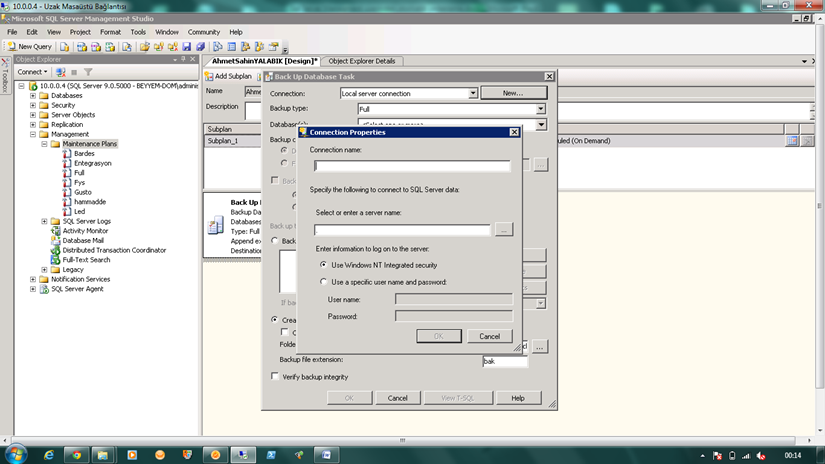Click the Help button in backup dialog
825x464 pixels.
pyautogui.click(x=518, y=398)
